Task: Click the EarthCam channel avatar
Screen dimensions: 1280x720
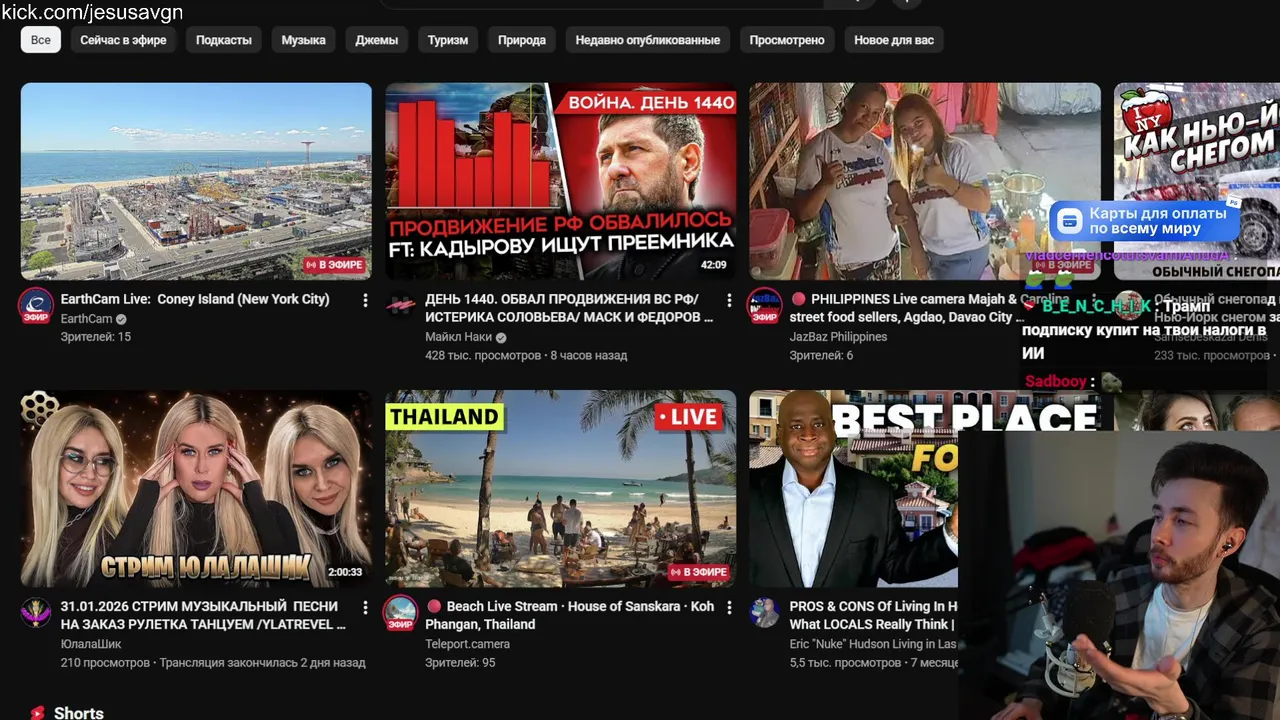Action: click(36, 306)
